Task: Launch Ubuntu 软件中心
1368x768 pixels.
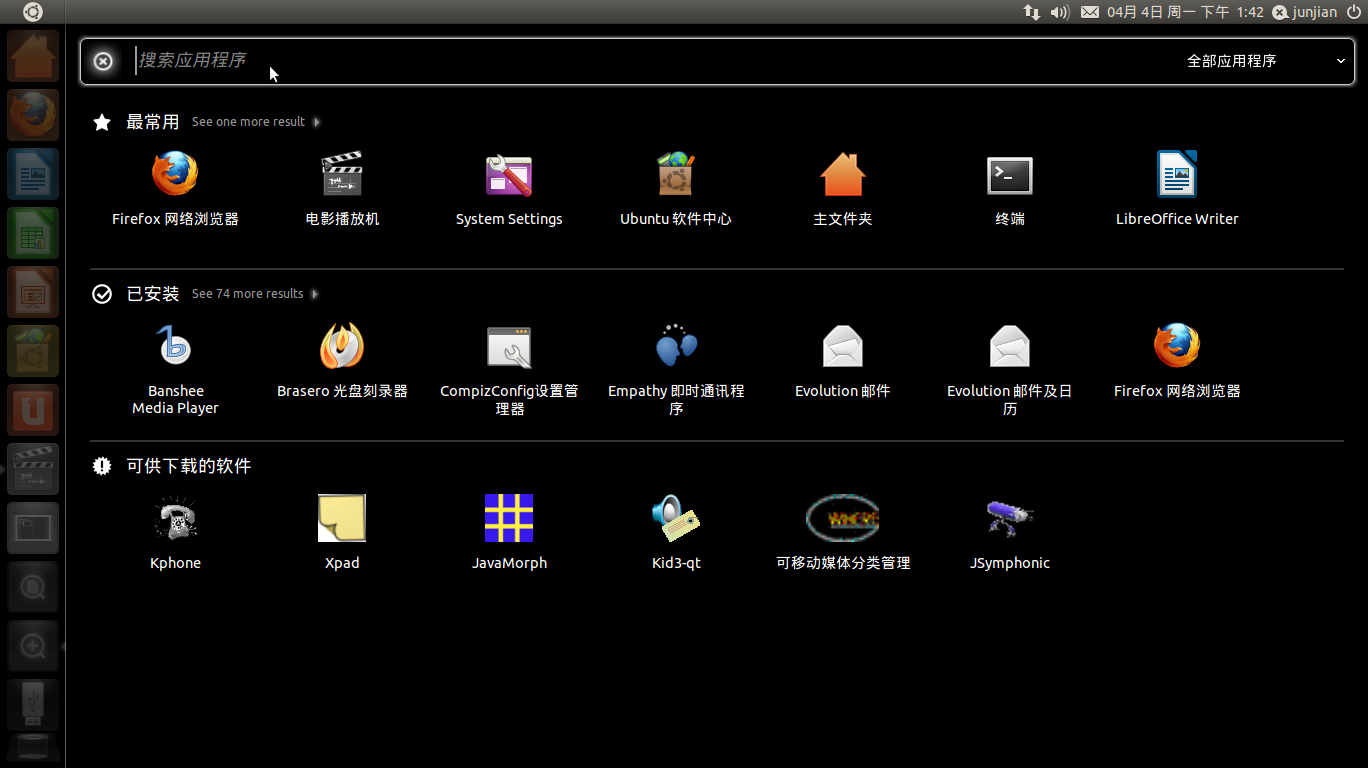Action: (676, 189)
